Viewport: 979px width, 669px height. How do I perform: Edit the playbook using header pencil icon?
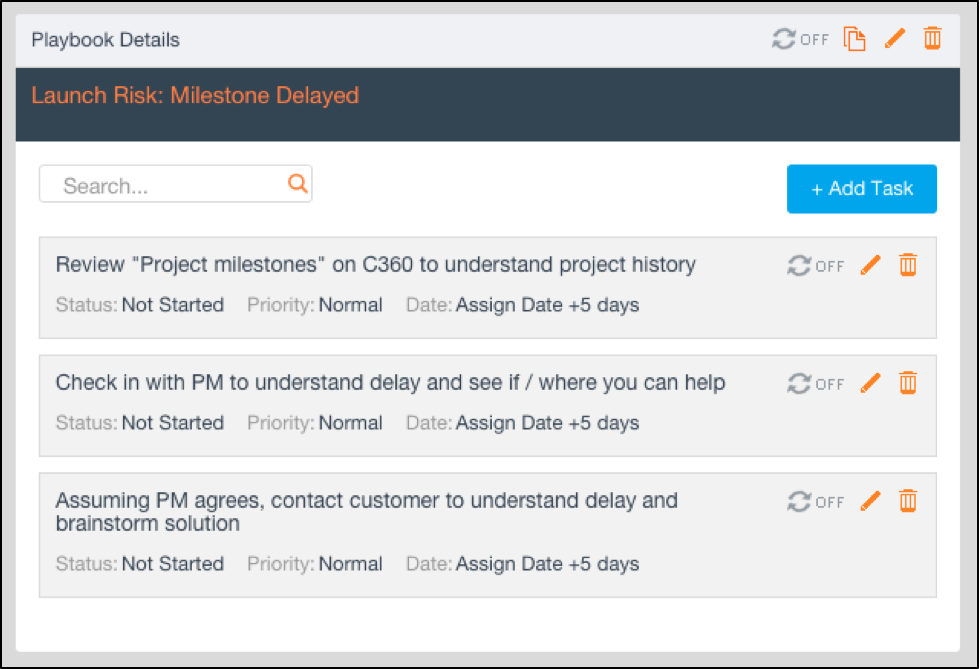tap(895, 39)
